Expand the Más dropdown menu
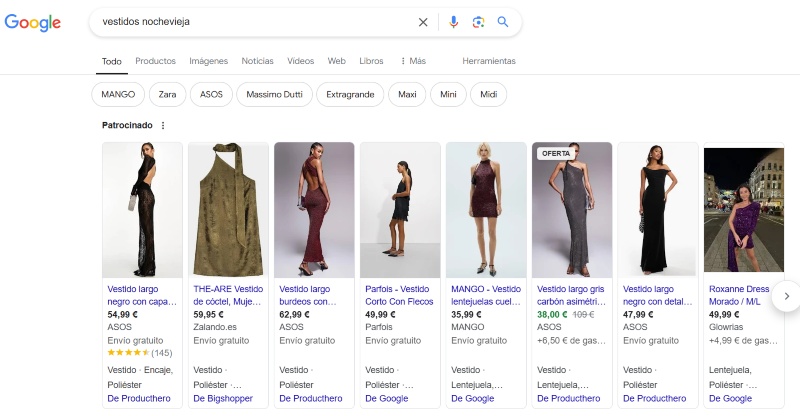800x416 pixels. [413, 61]
